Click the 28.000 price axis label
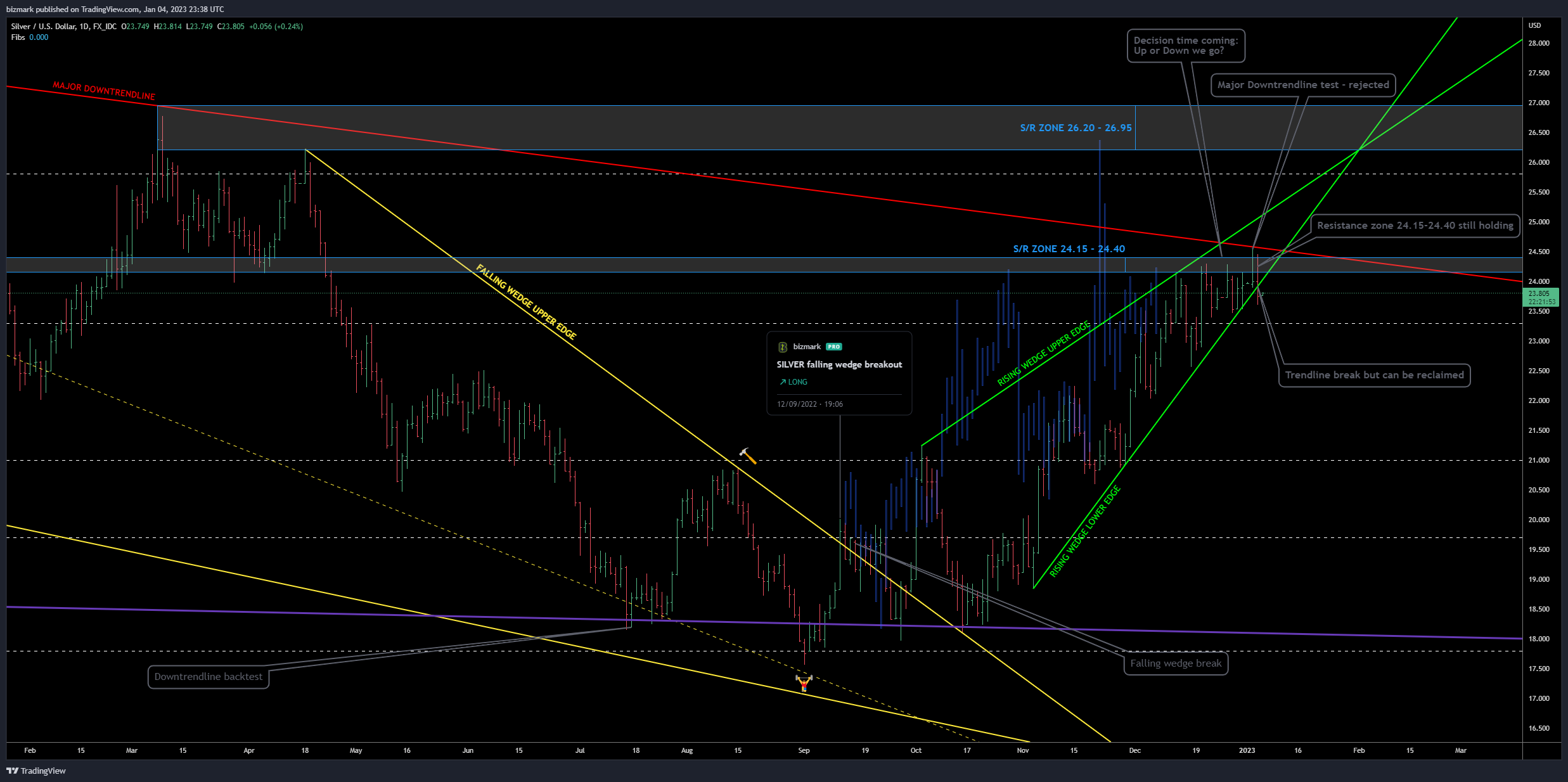1568x782 pixels. [1538, 43]
